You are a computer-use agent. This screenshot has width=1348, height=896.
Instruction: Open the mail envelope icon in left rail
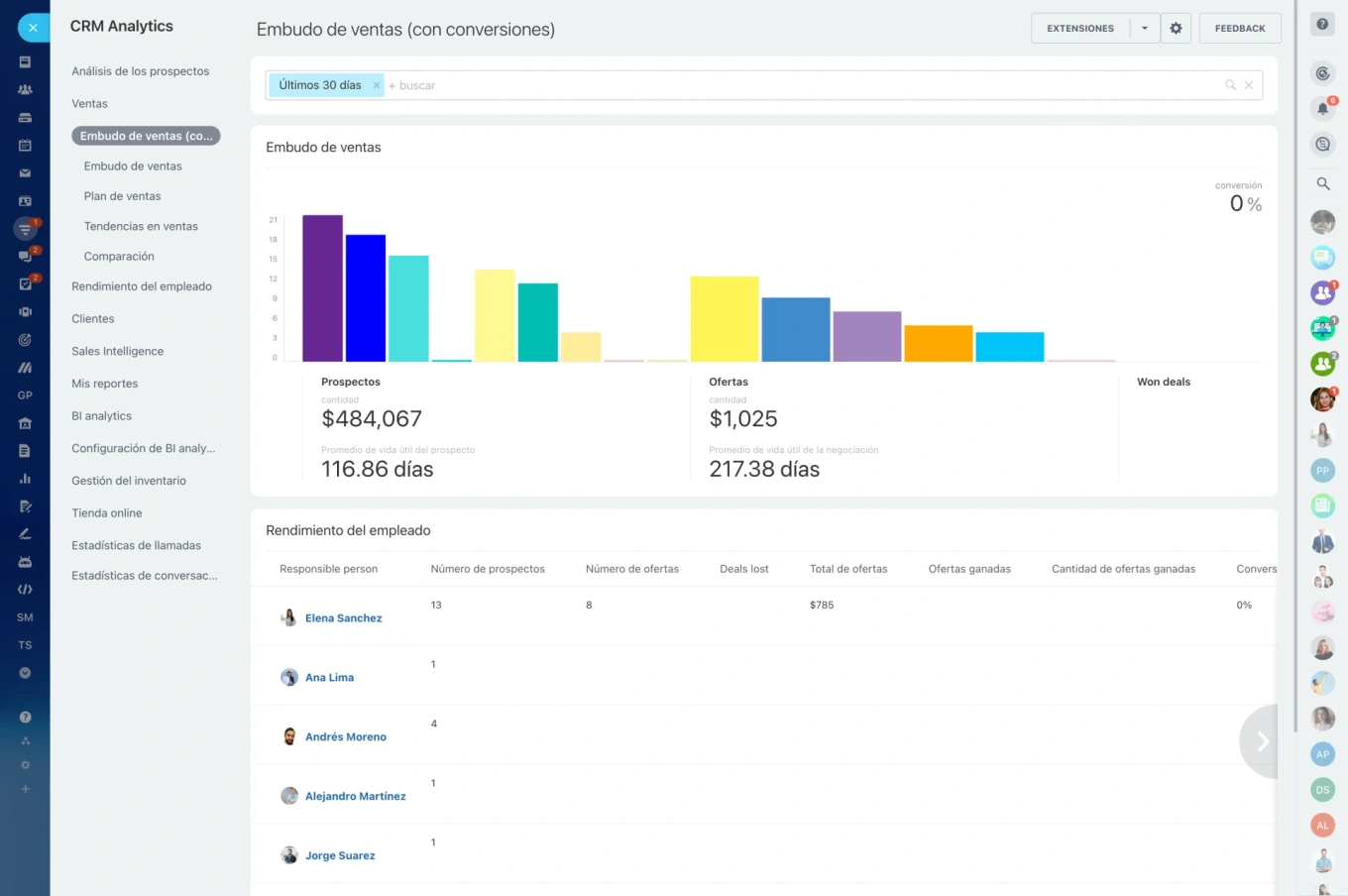point(25,173)
